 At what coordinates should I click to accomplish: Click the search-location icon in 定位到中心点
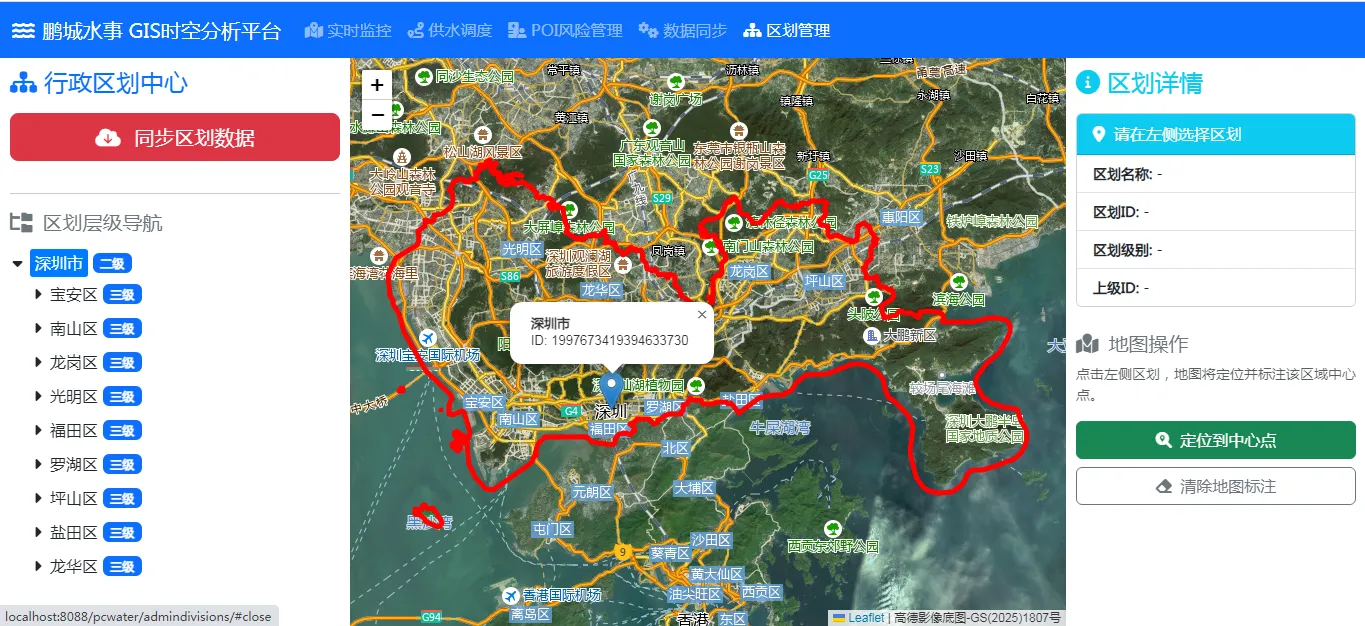(1163, 440)
